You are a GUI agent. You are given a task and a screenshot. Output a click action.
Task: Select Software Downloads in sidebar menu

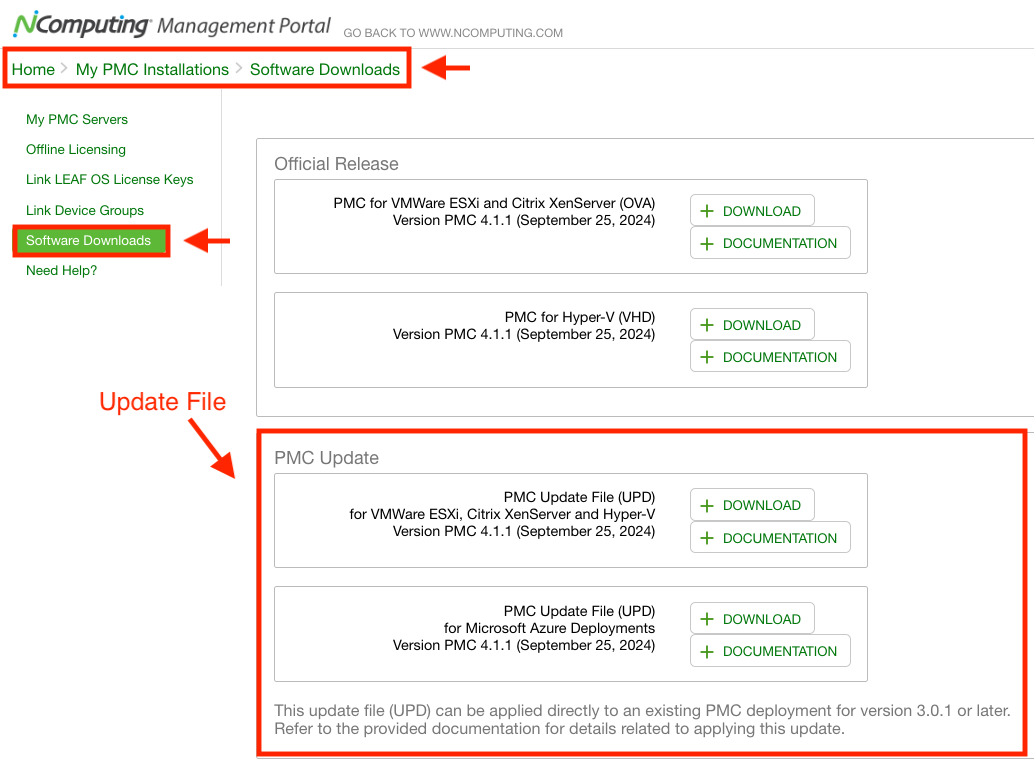[x=90, y=241]
